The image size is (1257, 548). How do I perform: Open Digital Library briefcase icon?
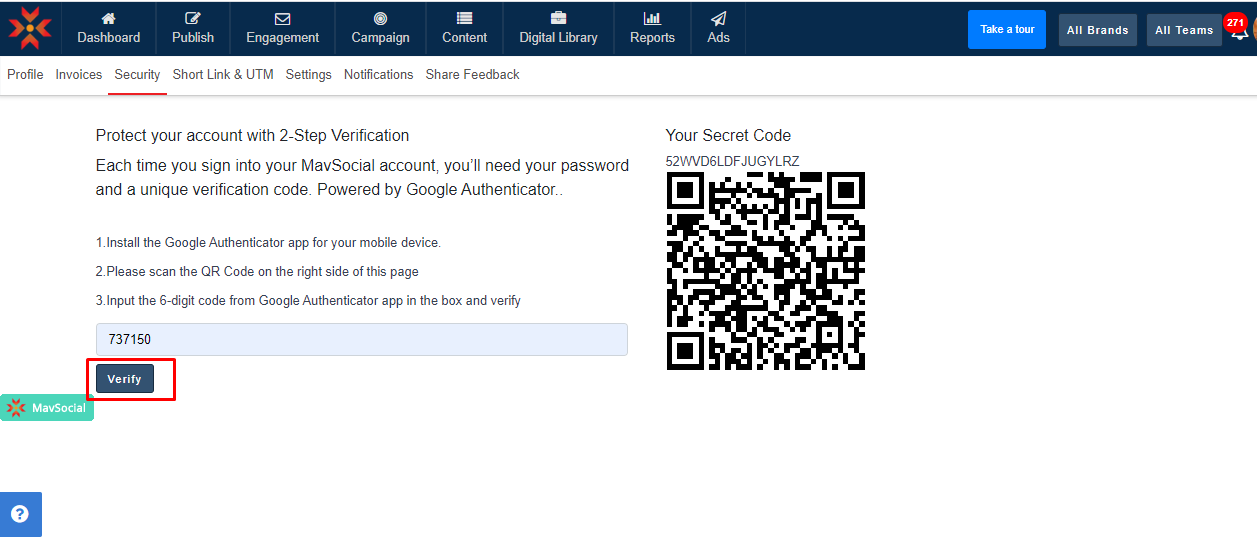click(x=558, y=19)
